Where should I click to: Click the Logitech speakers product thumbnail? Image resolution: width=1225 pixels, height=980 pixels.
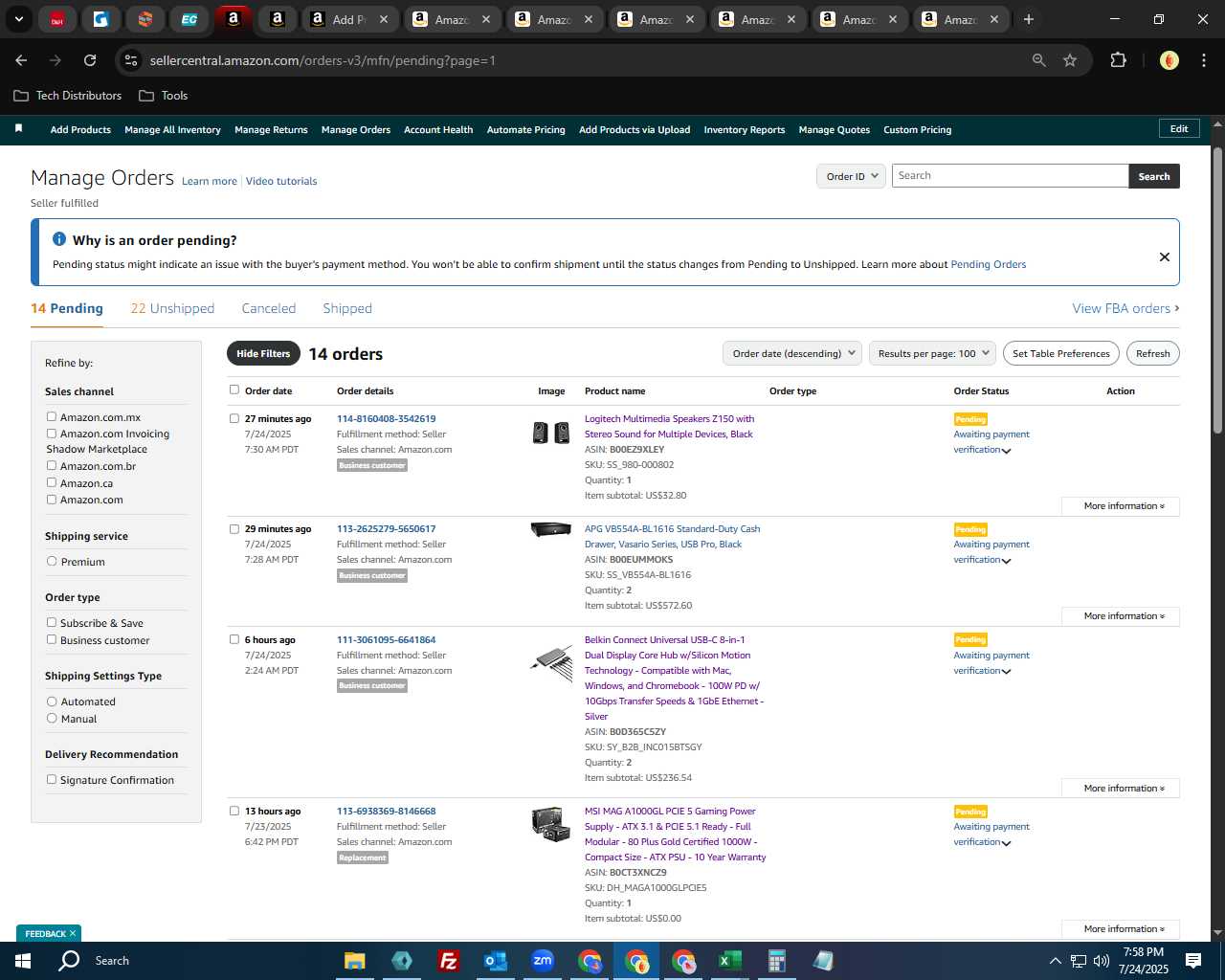tap(551, 433)
